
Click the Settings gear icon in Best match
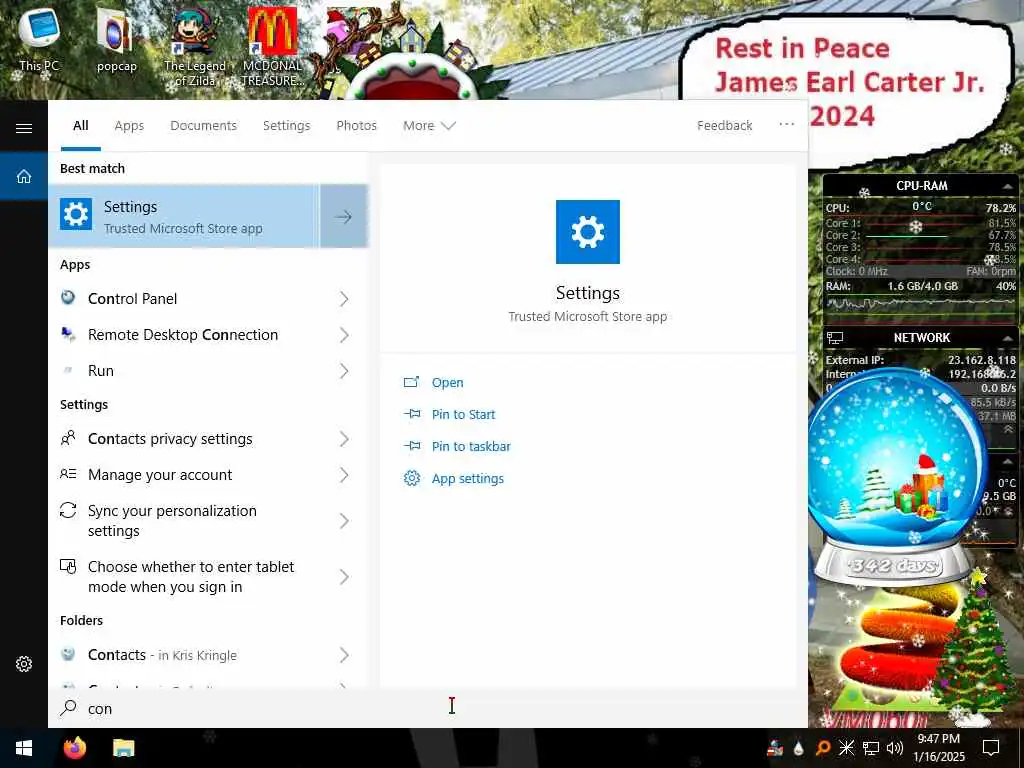[x=76, y=214]
